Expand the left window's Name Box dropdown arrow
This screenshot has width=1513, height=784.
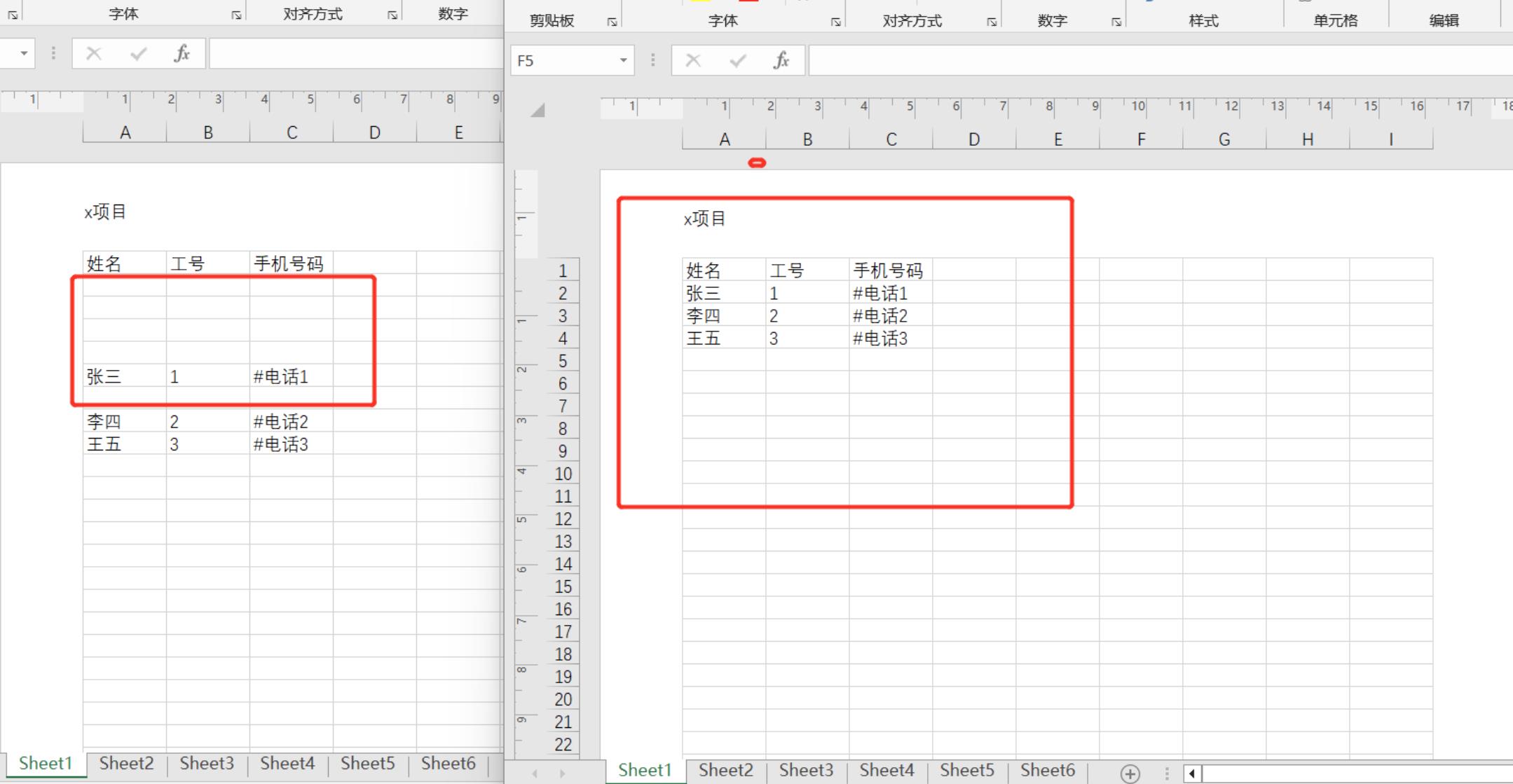point(24,53)
